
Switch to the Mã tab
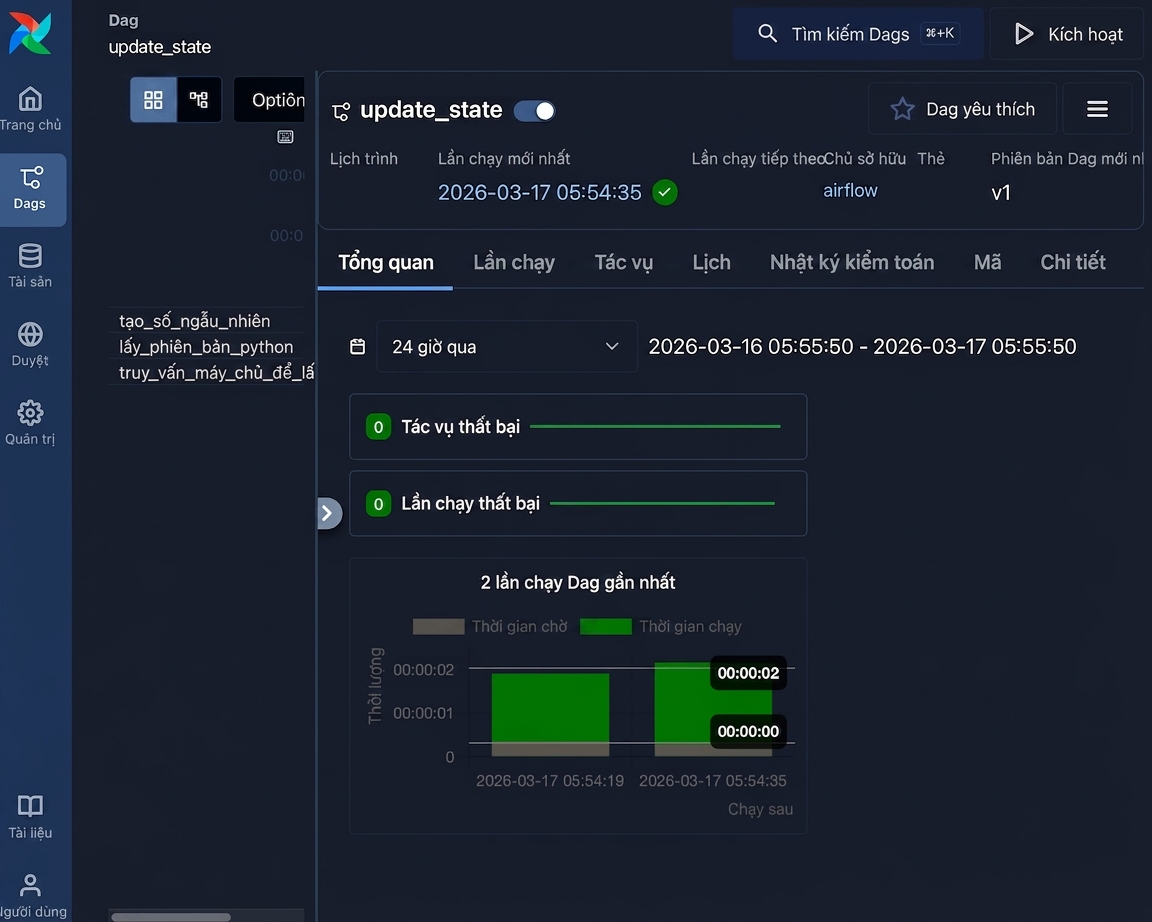click(x=987, y=262)
